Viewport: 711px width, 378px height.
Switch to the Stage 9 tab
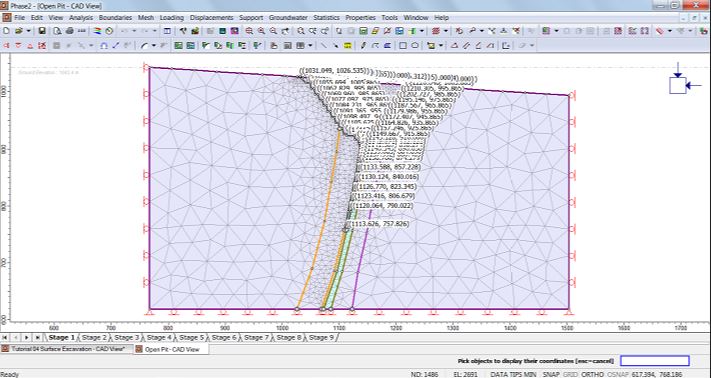point(321,337)
